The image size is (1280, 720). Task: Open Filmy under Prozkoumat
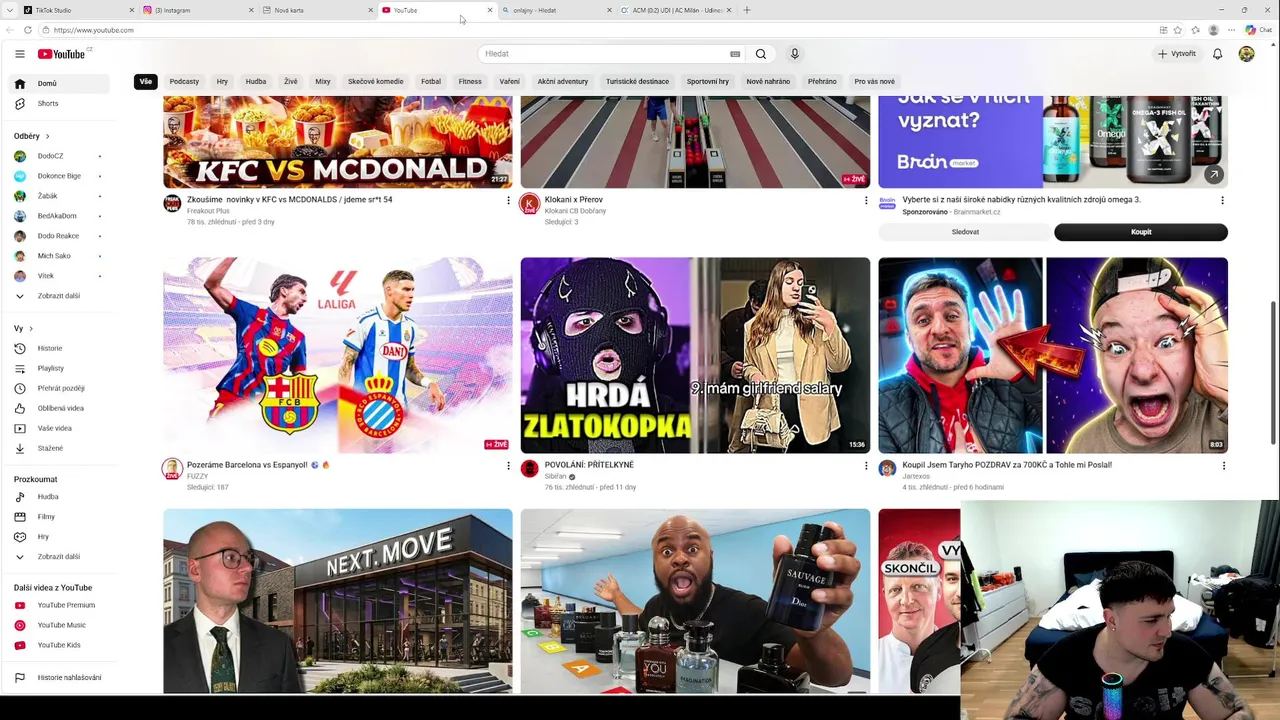point(60,517)
